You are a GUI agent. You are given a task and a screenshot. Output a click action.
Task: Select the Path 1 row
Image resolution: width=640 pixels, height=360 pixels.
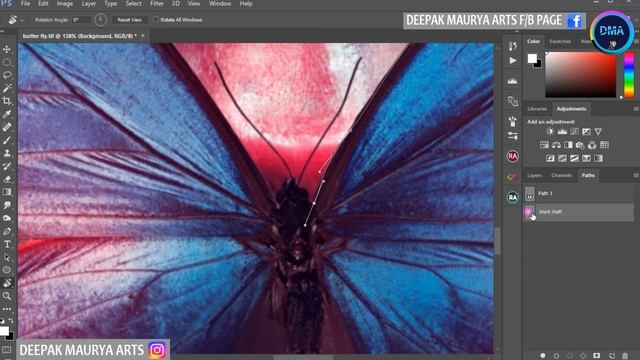[579, 193]
